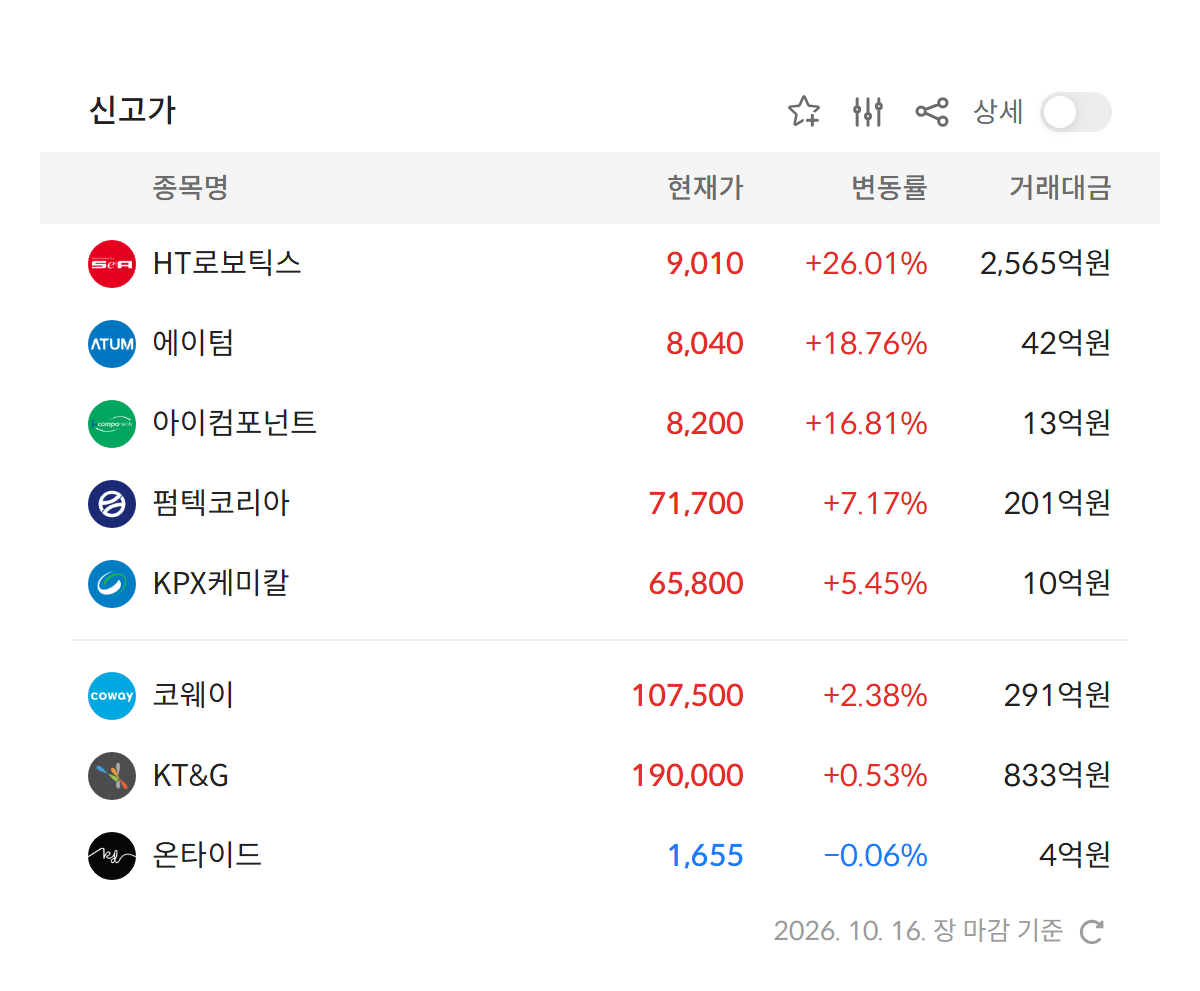
Task: Click the +7.17% change value
Action: (875, 504)
